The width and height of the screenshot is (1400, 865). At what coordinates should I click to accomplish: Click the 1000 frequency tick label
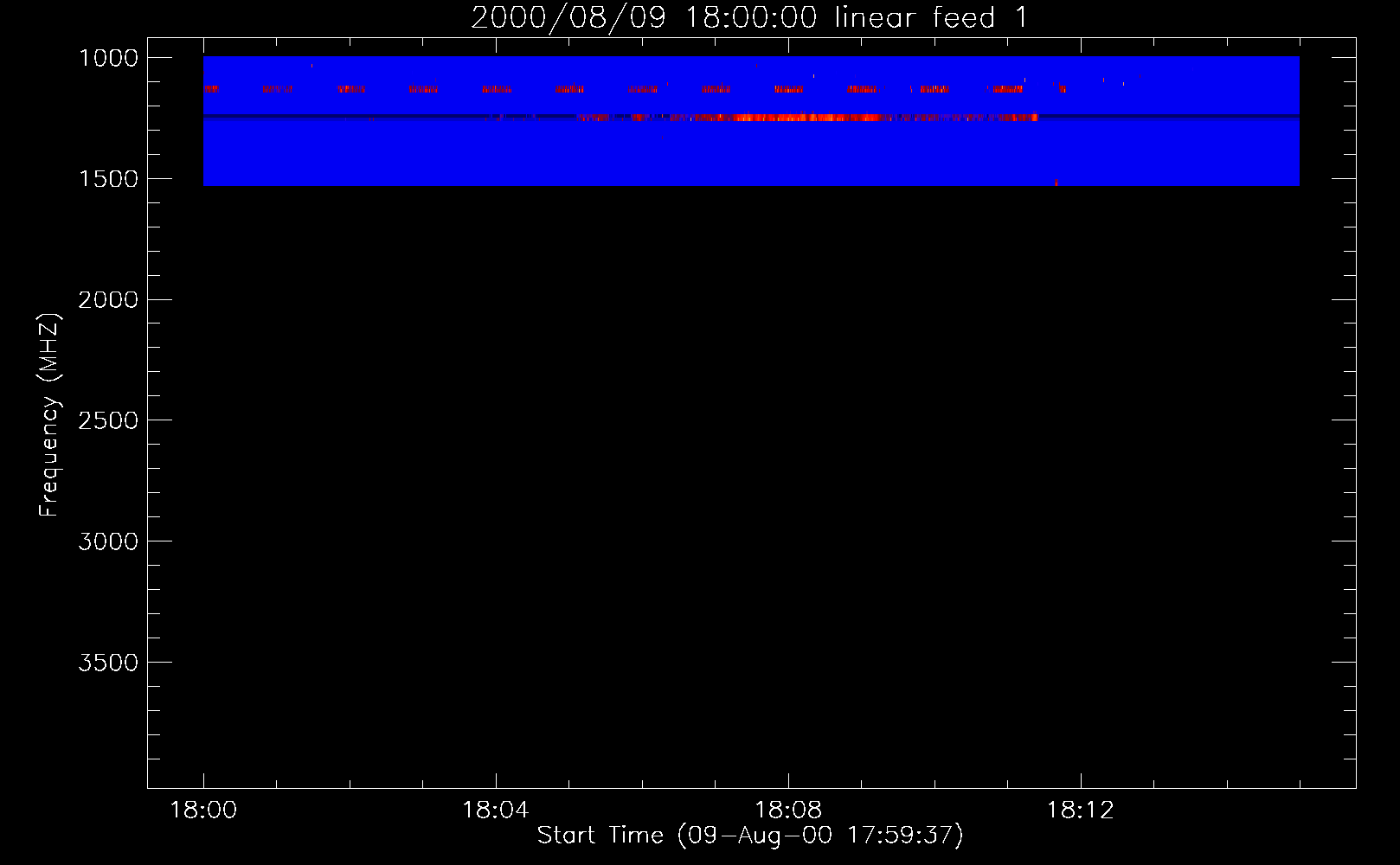(108, 58)
